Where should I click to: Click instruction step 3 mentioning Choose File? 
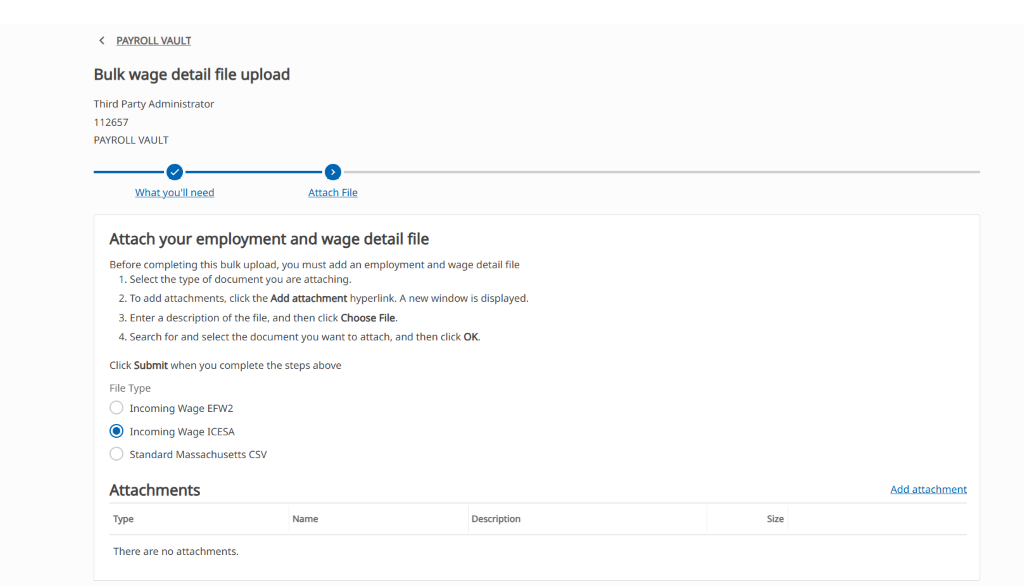(x=258, y=317)
